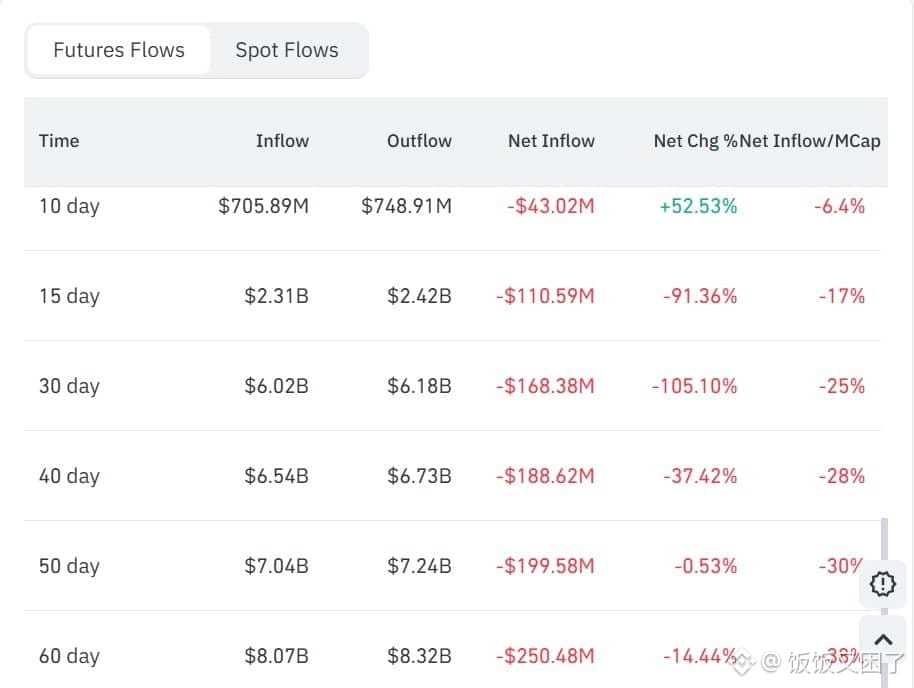The image size is (914, 688).
Task: Select the 40 day row label
Action: pyautogui.click(x=69, y=476)
